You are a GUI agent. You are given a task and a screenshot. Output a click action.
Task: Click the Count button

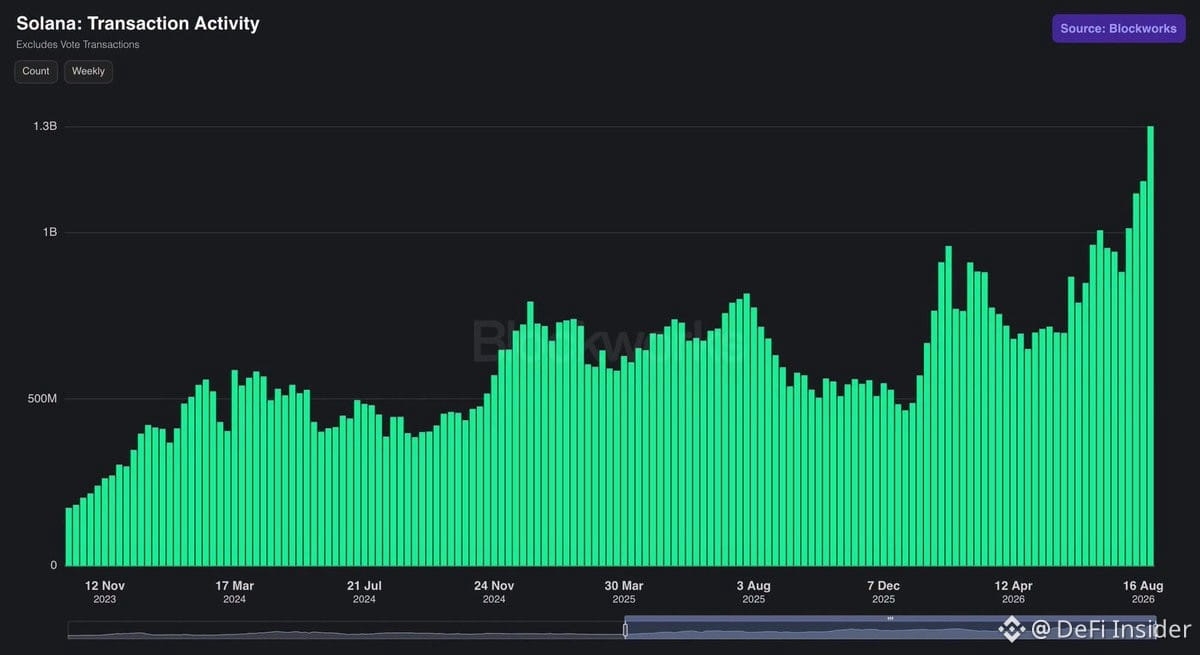coord(36,72)
